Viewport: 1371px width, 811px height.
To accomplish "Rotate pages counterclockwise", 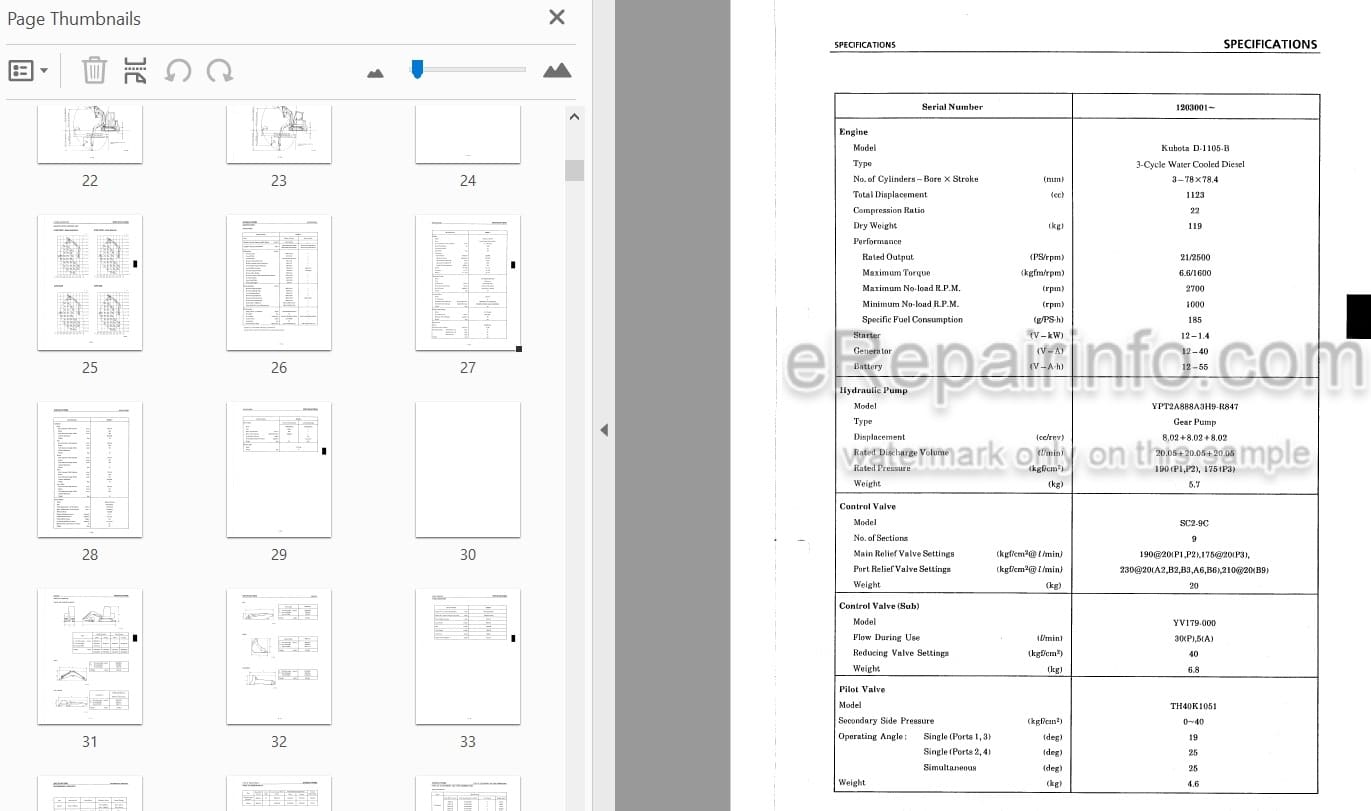I will [x=178, y=71].
